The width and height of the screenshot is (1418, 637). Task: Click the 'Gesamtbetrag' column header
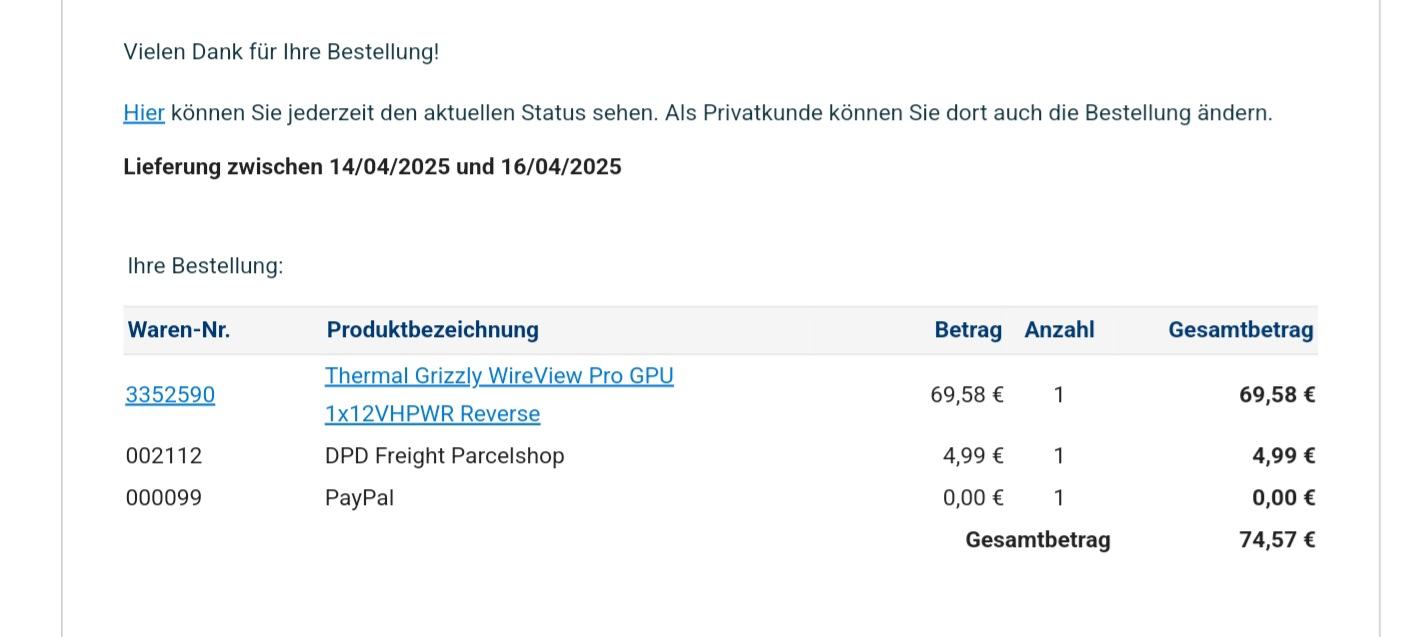(x=1240, y=330)
